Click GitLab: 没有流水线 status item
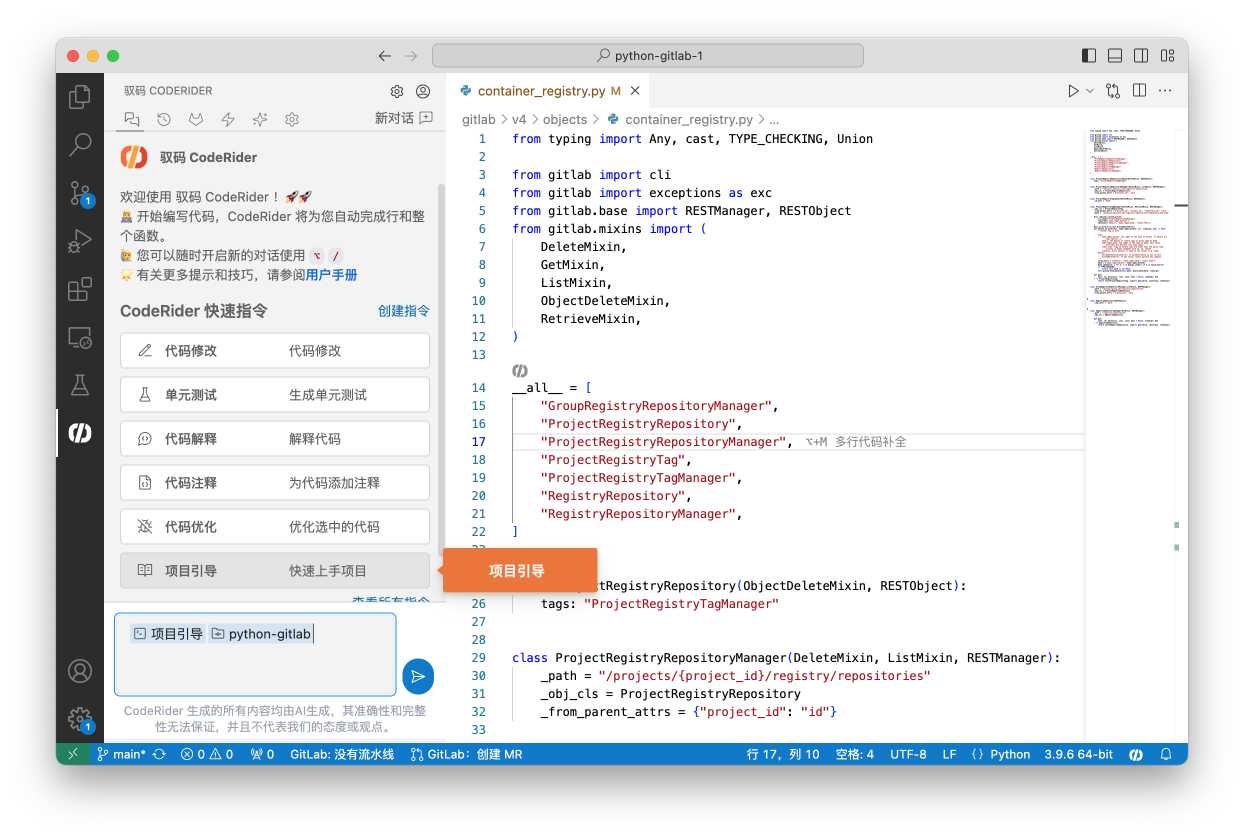The height and width of the screenshot is (839, 1244). (x=342, y=754)
